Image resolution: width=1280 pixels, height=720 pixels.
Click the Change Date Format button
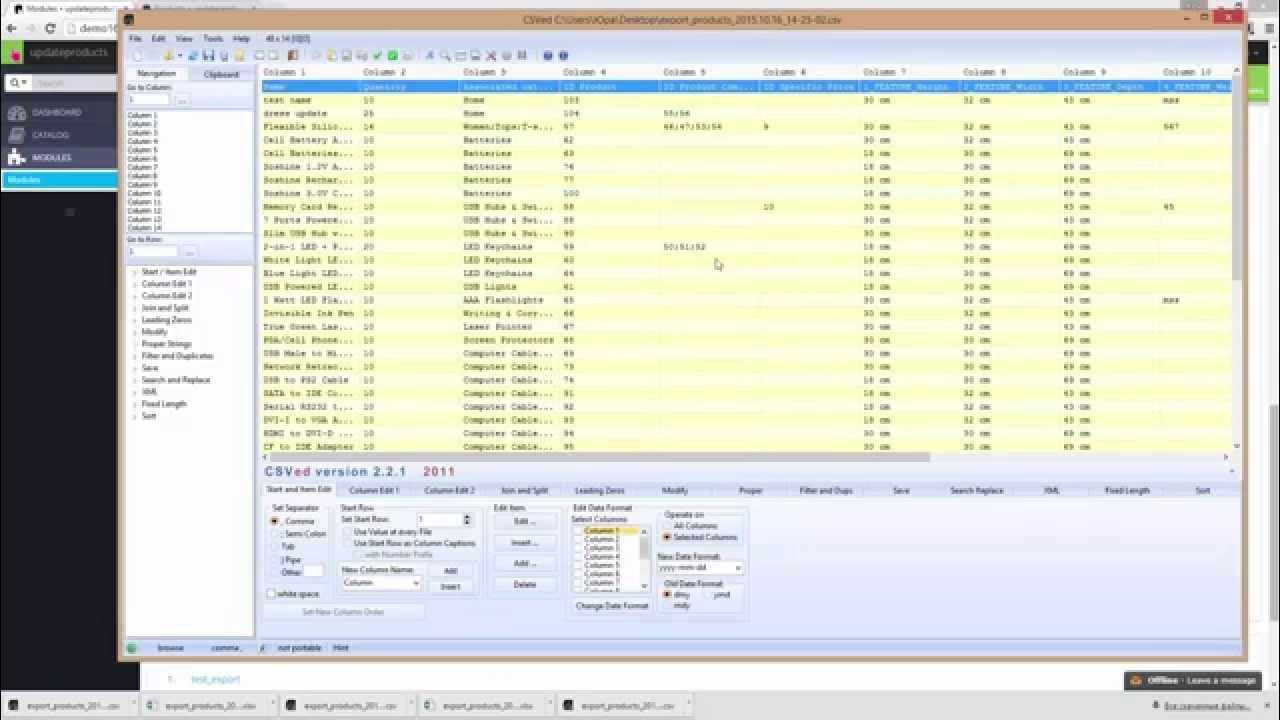(612, 606)
